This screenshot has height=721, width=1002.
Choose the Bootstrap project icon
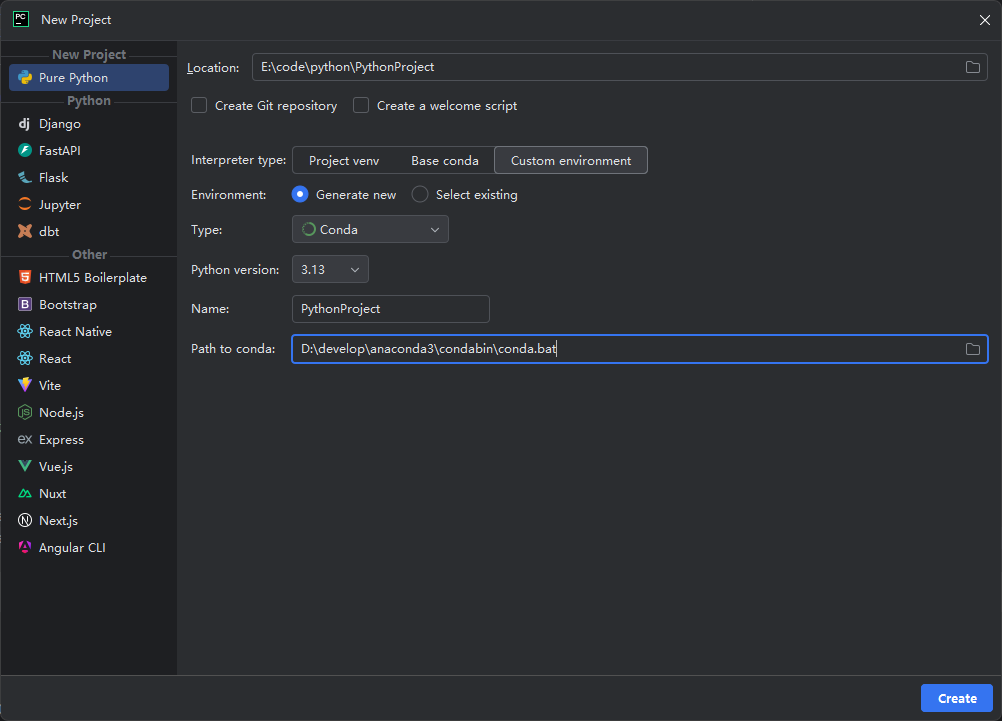point(24,304)
